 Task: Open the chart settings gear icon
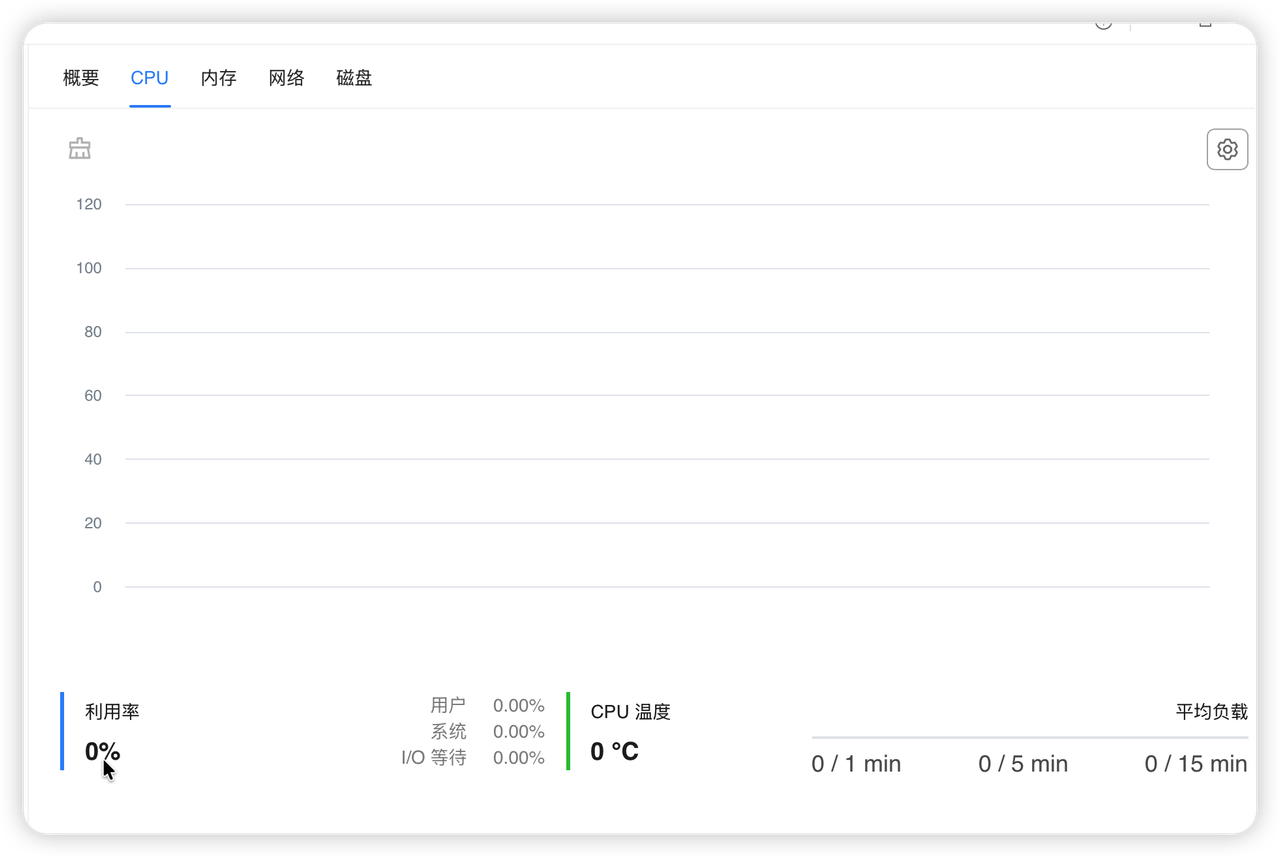click(x=1227, y=150)
